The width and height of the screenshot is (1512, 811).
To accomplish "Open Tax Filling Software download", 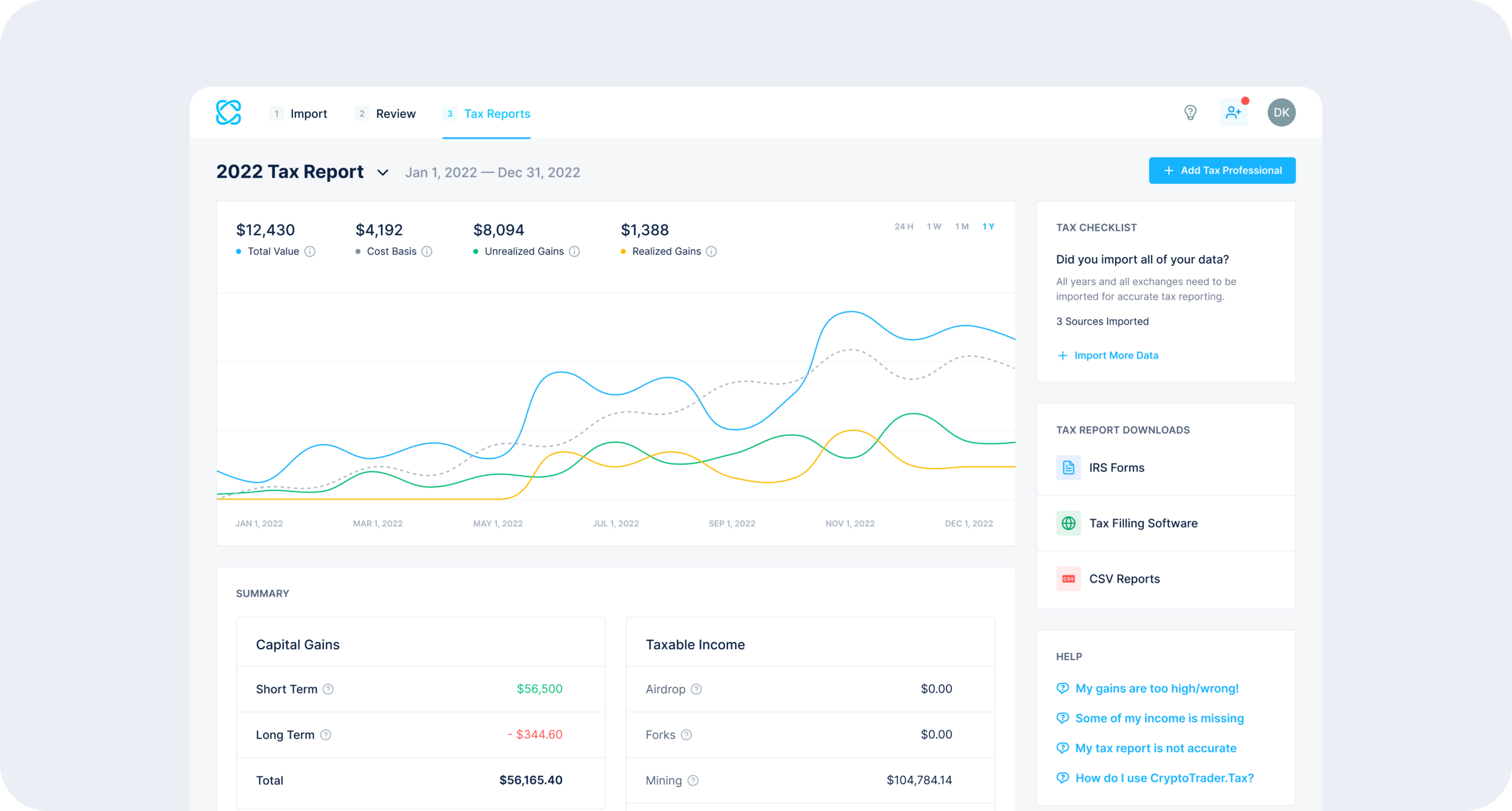I will pos(1166,523).
